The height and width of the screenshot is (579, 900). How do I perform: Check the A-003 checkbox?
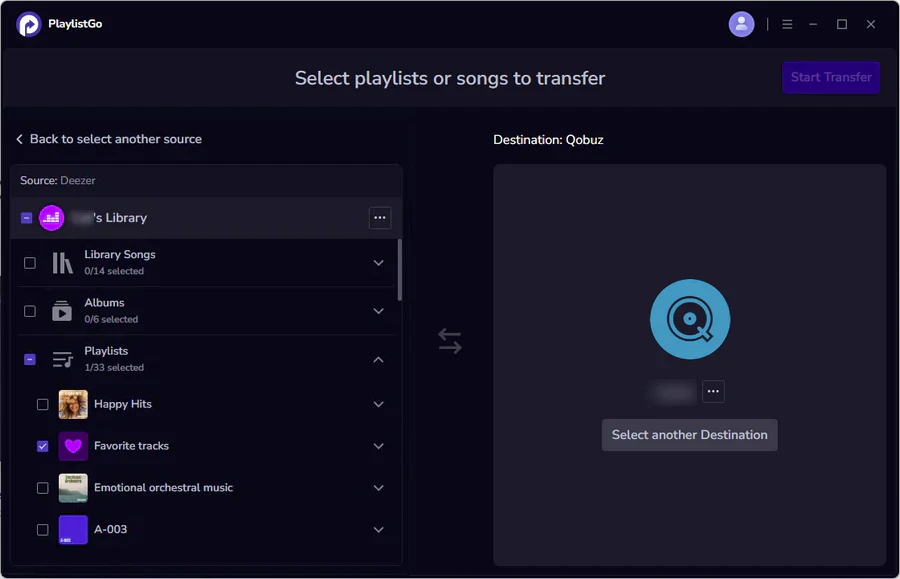pos(42,530)
